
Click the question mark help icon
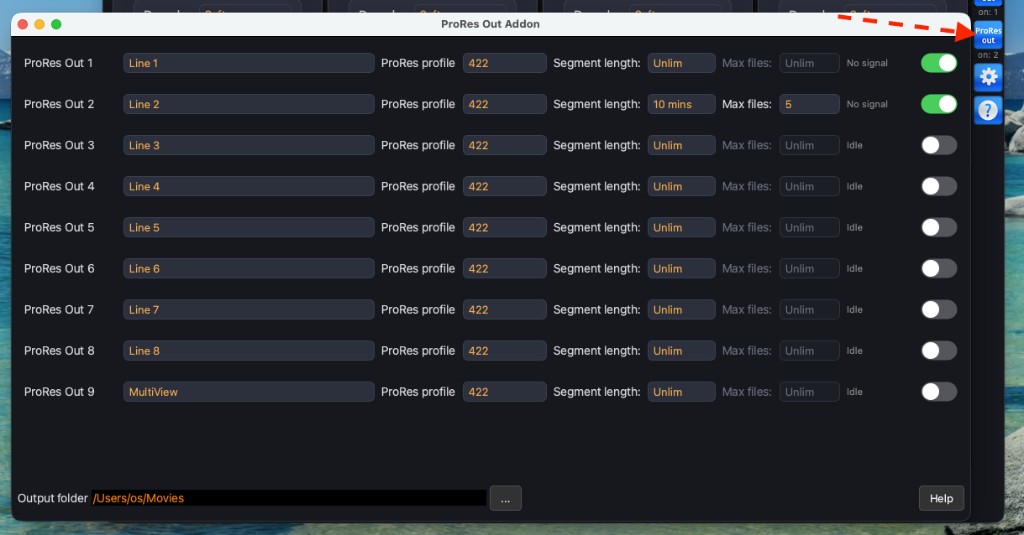click(988, 110)
